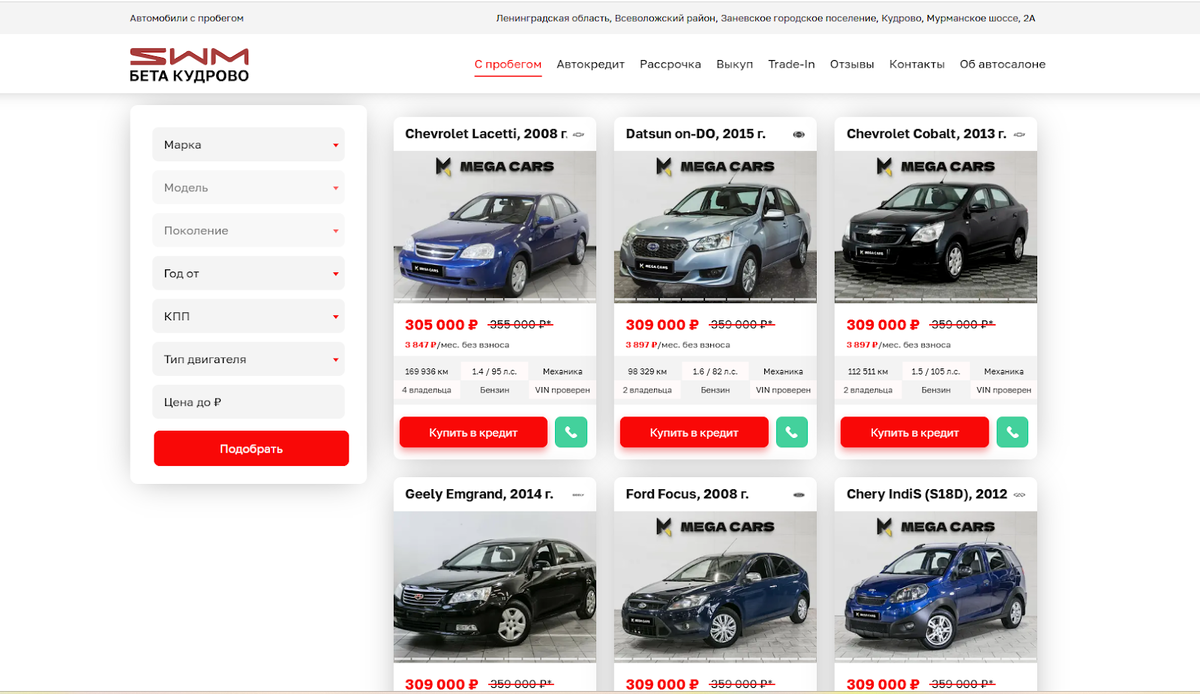Open the Год от dropdown

(249, 274)
